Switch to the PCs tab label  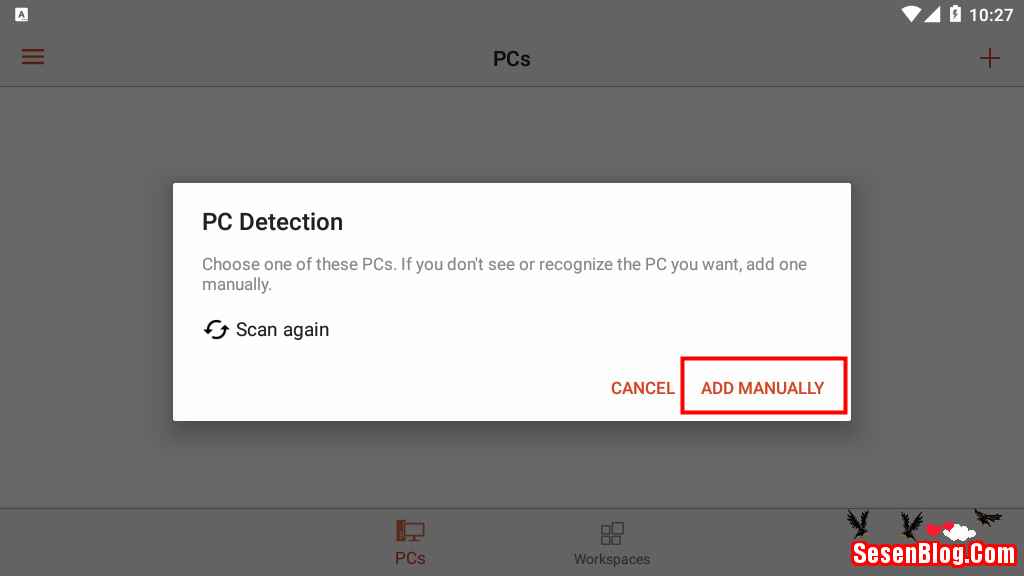(x=410, y=558)
